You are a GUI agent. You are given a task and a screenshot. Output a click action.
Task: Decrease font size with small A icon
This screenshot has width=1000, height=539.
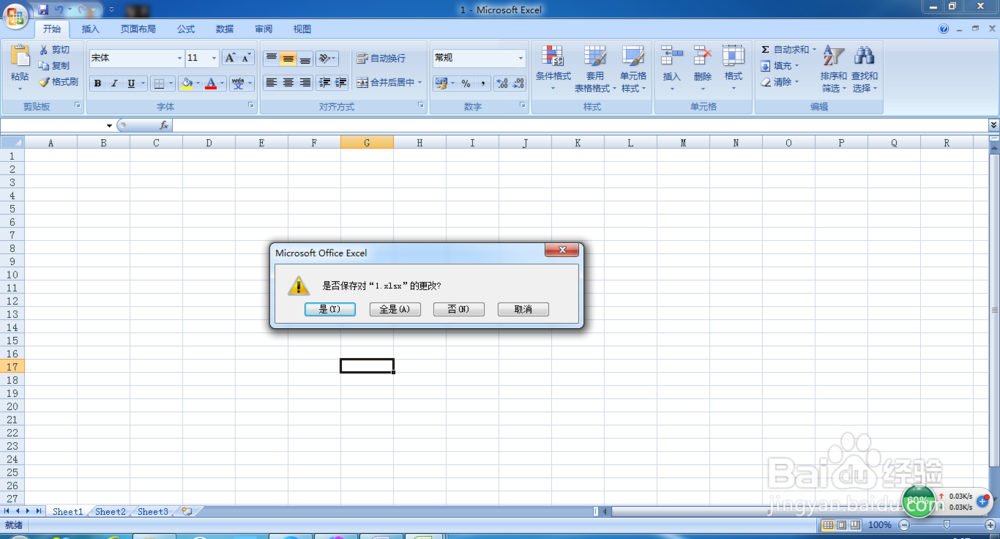246,58
